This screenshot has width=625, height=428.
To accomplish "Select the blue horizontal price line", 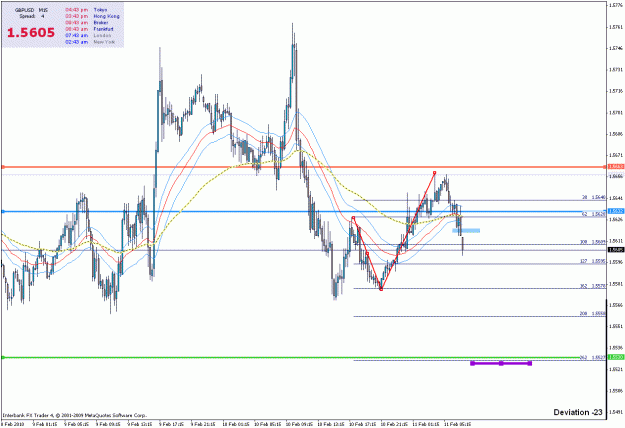I will [x=303, y=211].
